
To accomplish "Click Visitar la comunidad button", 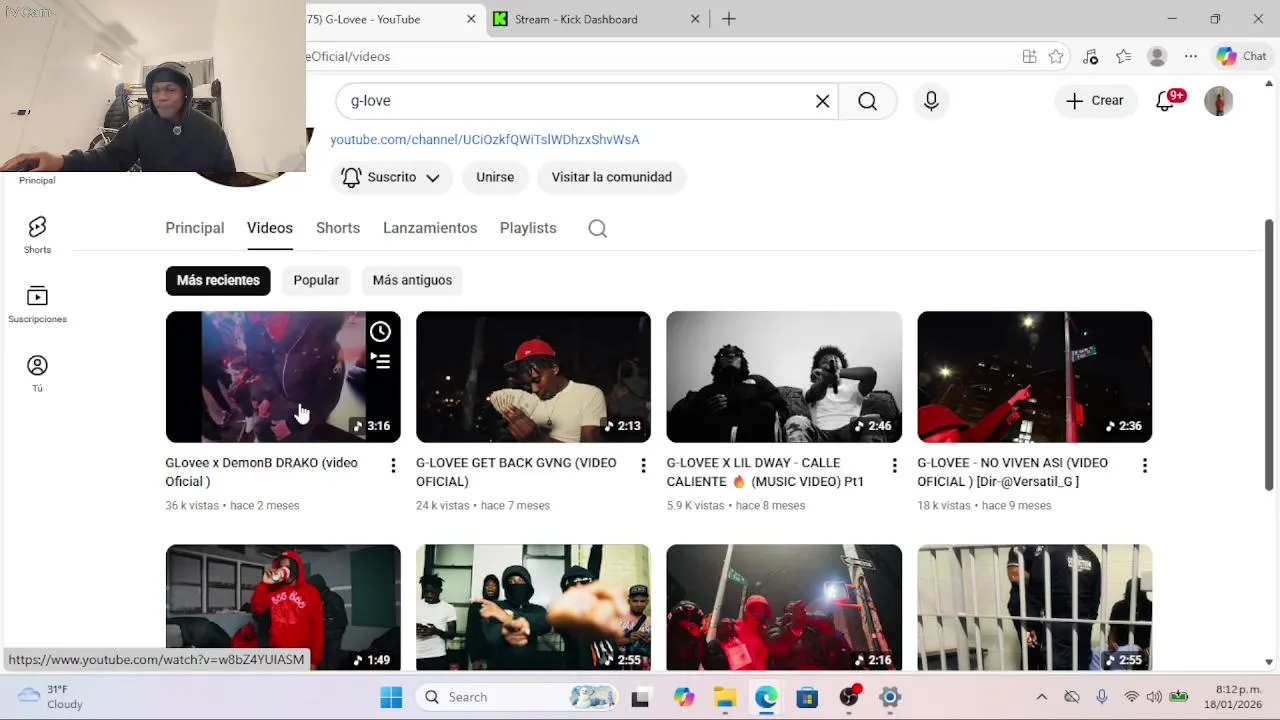I will click(x=612, y=177).
